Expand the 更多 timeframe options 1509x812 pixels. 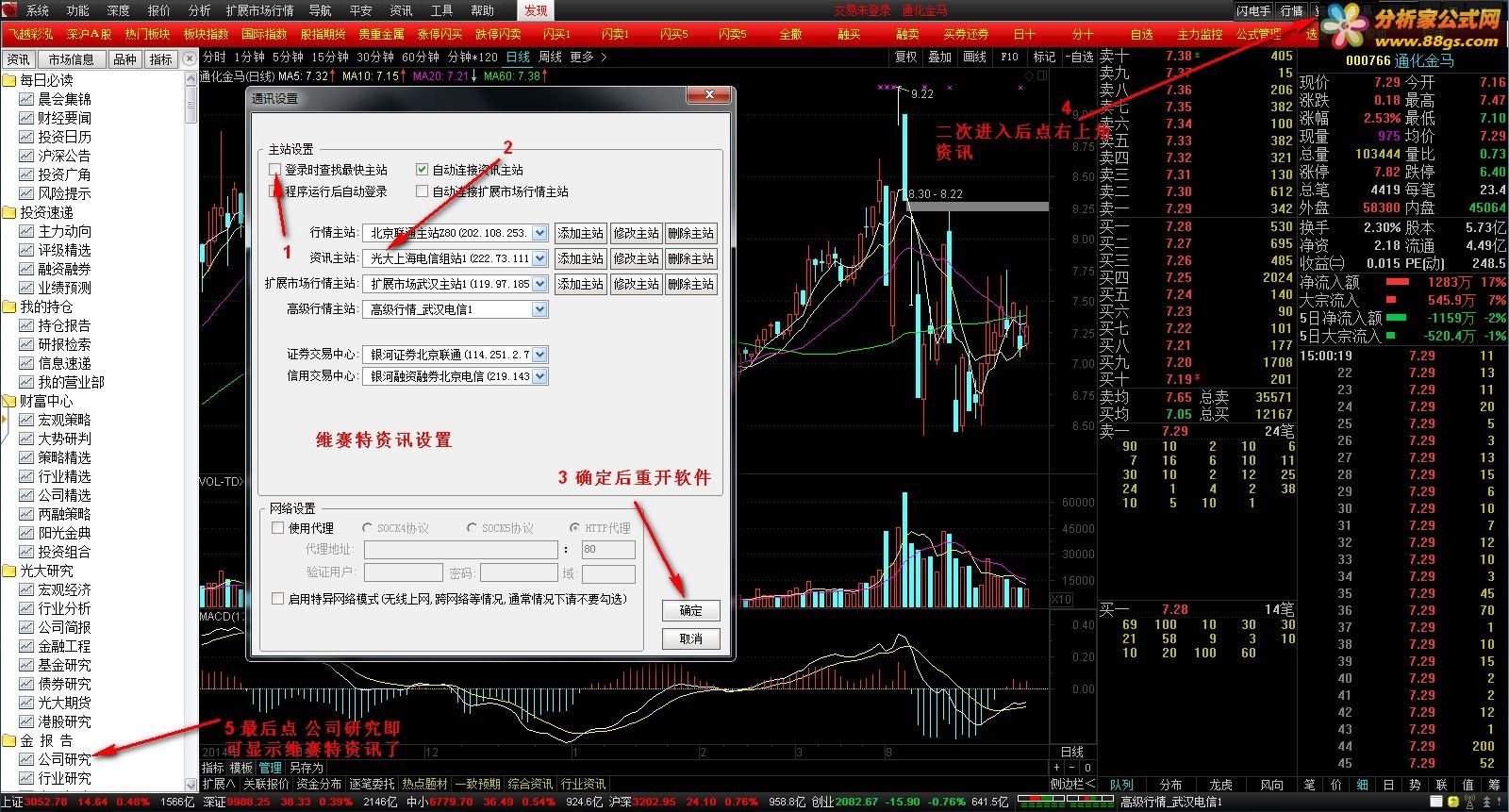(589, 58)
